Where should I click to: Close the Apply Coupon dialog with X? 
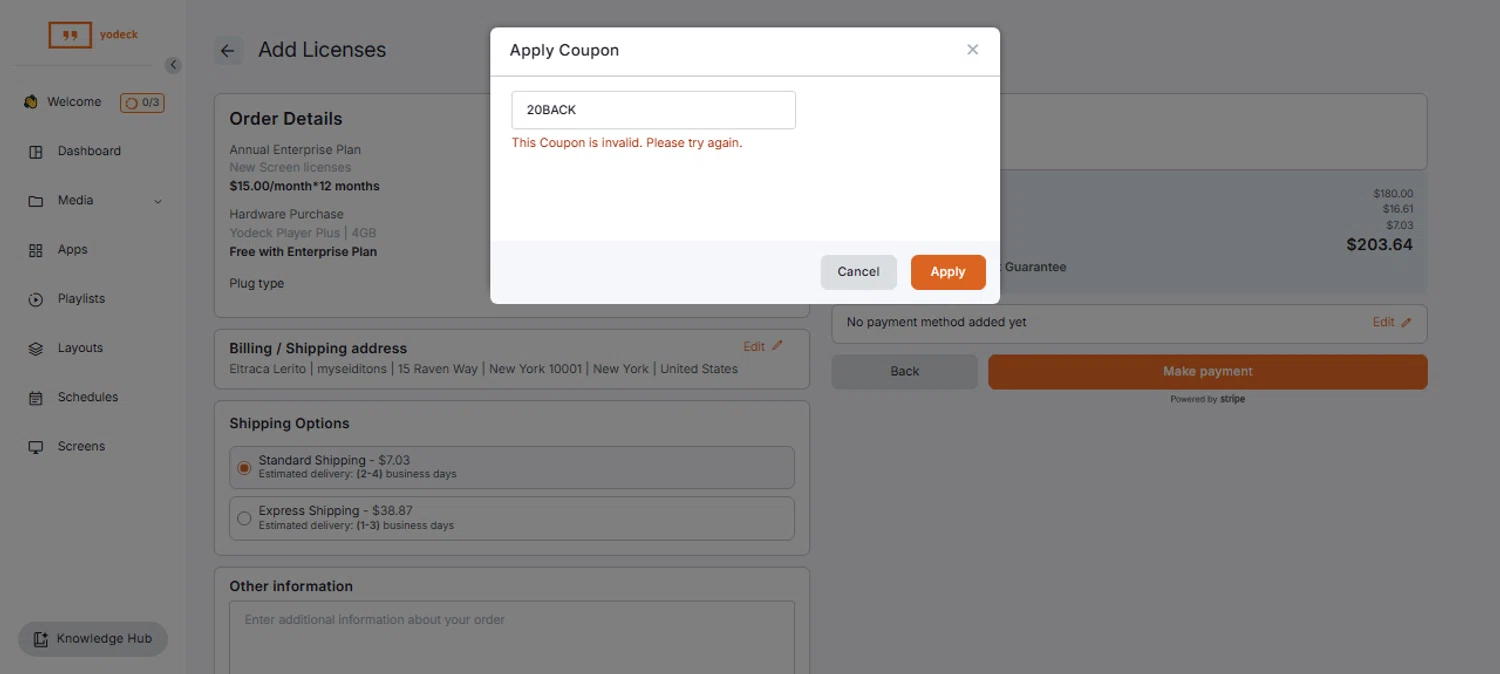(972, 50)
